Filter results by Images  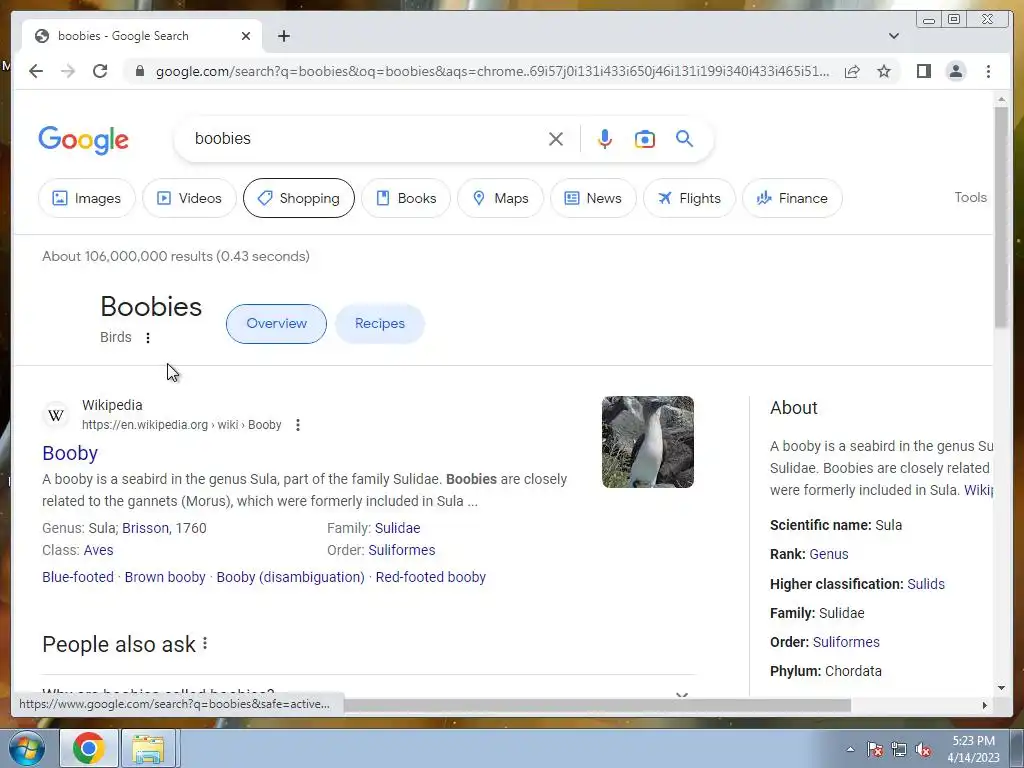(x=87, y=198)
